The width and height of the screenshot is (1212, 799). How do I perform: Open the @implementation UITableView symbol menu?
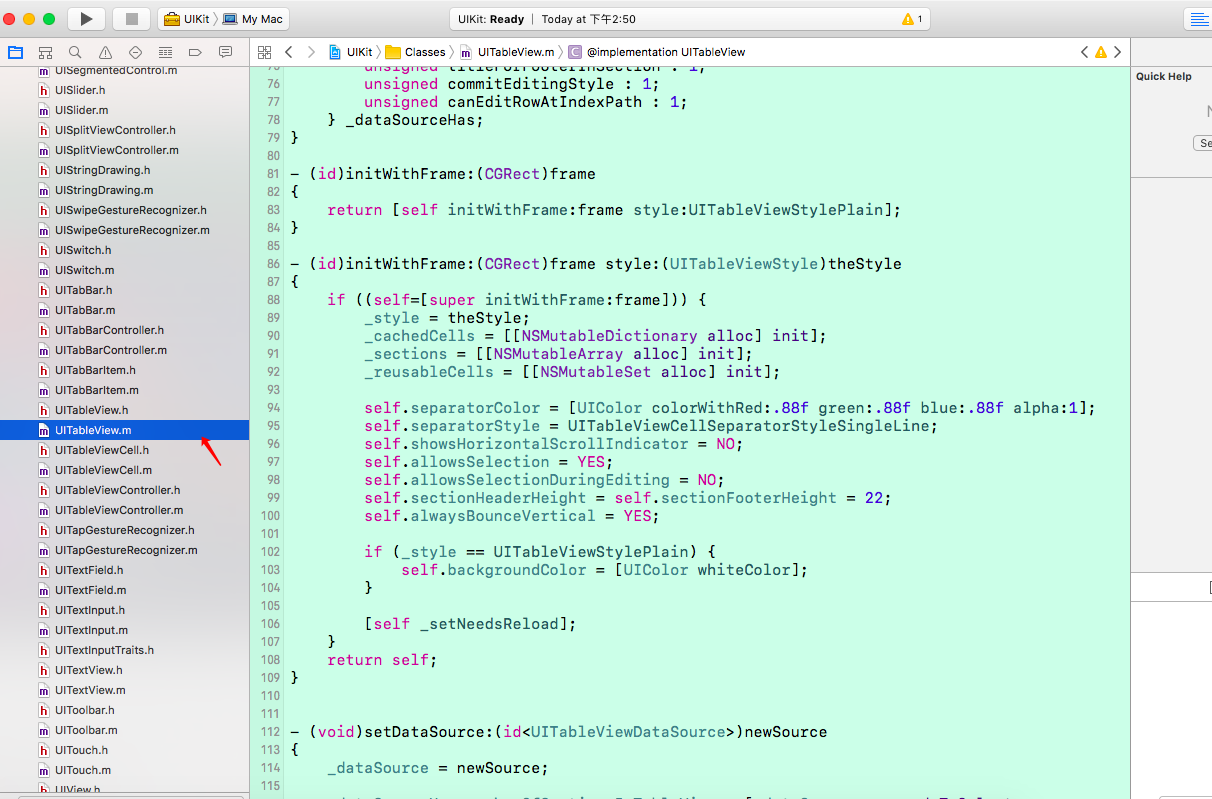(657, 52)
